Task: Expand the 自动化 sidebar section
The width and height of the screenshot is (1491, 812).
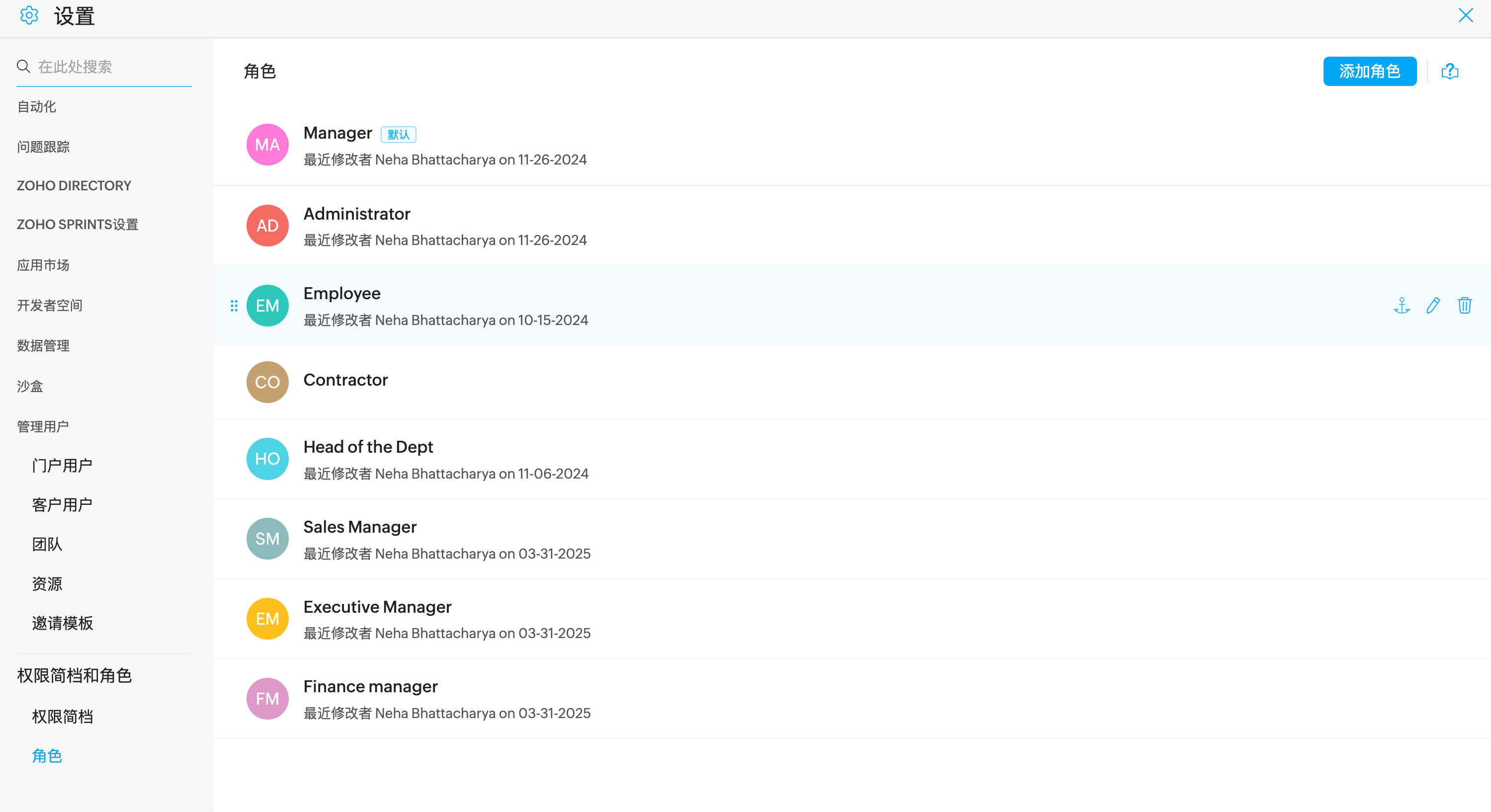Action: click(x=36, y=106)
